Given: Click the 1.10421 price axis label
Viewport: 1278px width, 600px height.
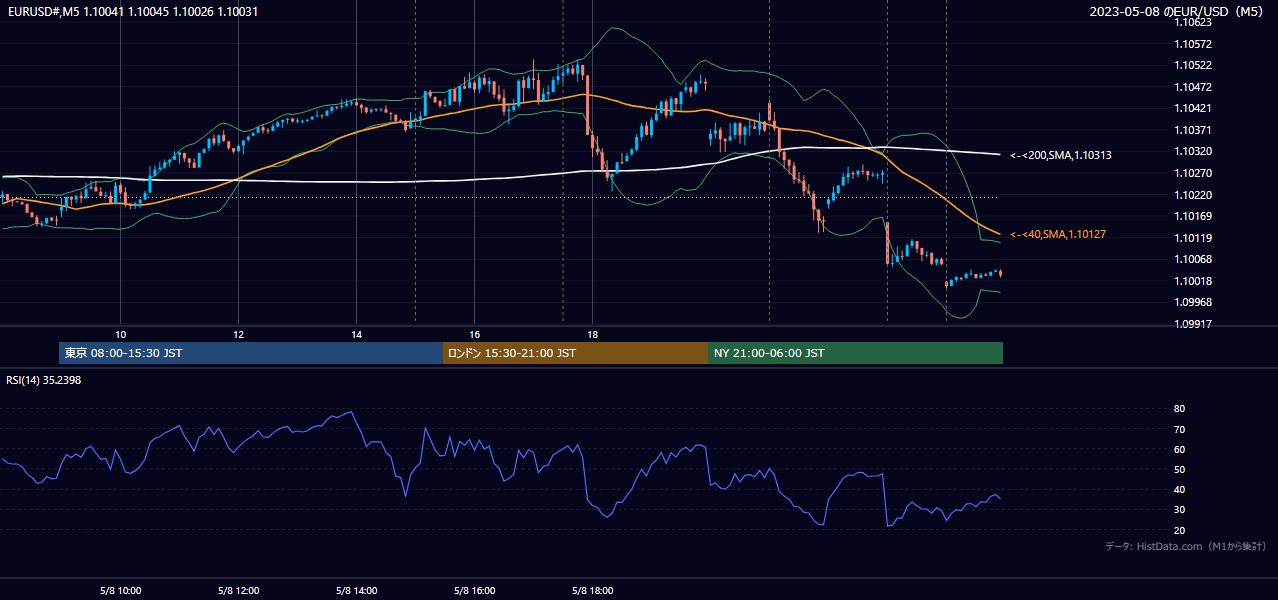Looking at the screenshot, I should pos(1192,108).
